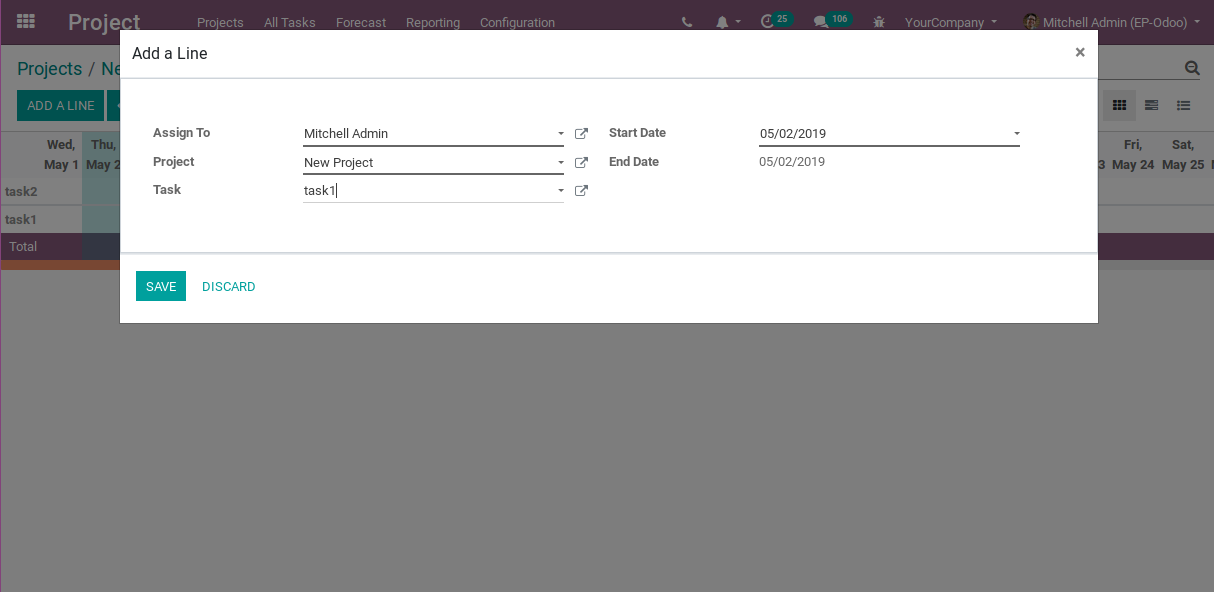Open the Start Date picker arrow
1214x592 pixels.
tap(1016, 134)
